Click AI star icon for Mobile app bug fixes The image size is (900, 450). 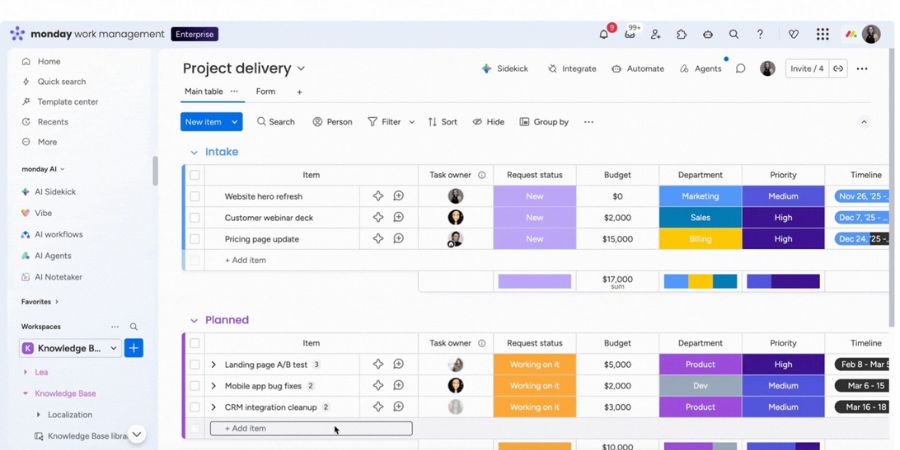378,386
